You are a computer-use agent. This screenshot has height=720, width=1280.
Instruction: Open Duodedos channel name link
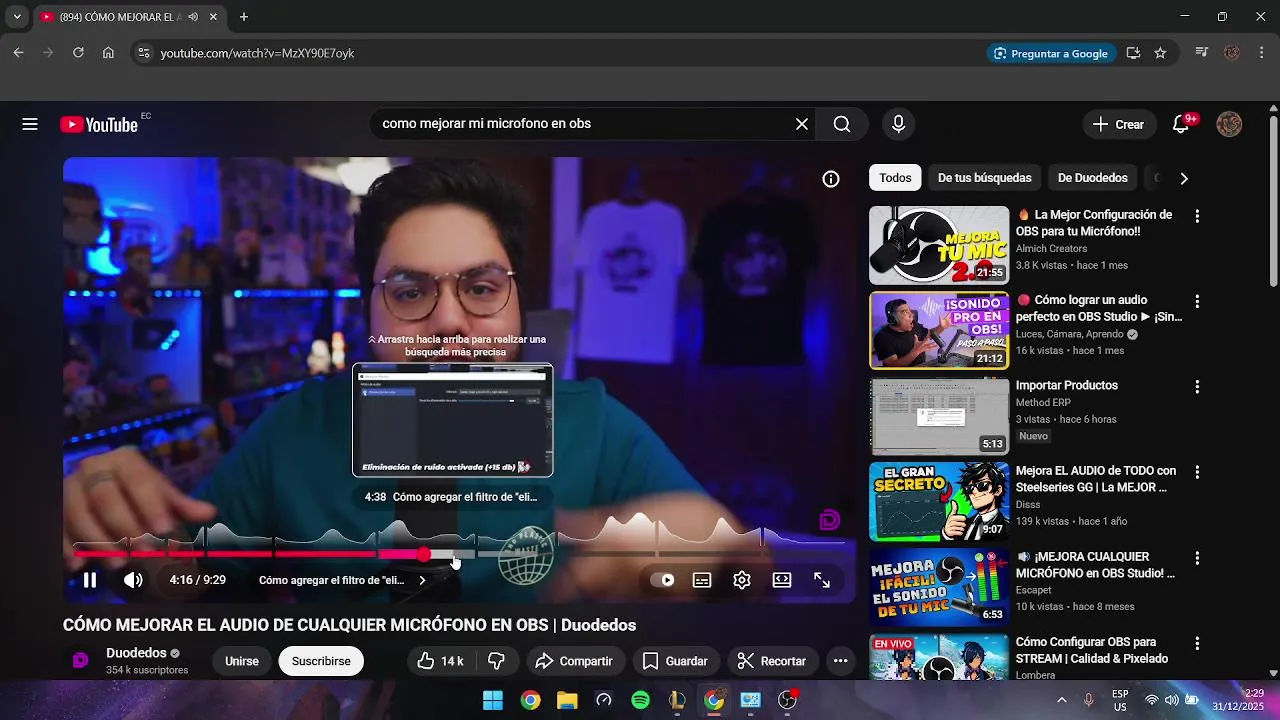pyautogui.click(x=136, y=653)
